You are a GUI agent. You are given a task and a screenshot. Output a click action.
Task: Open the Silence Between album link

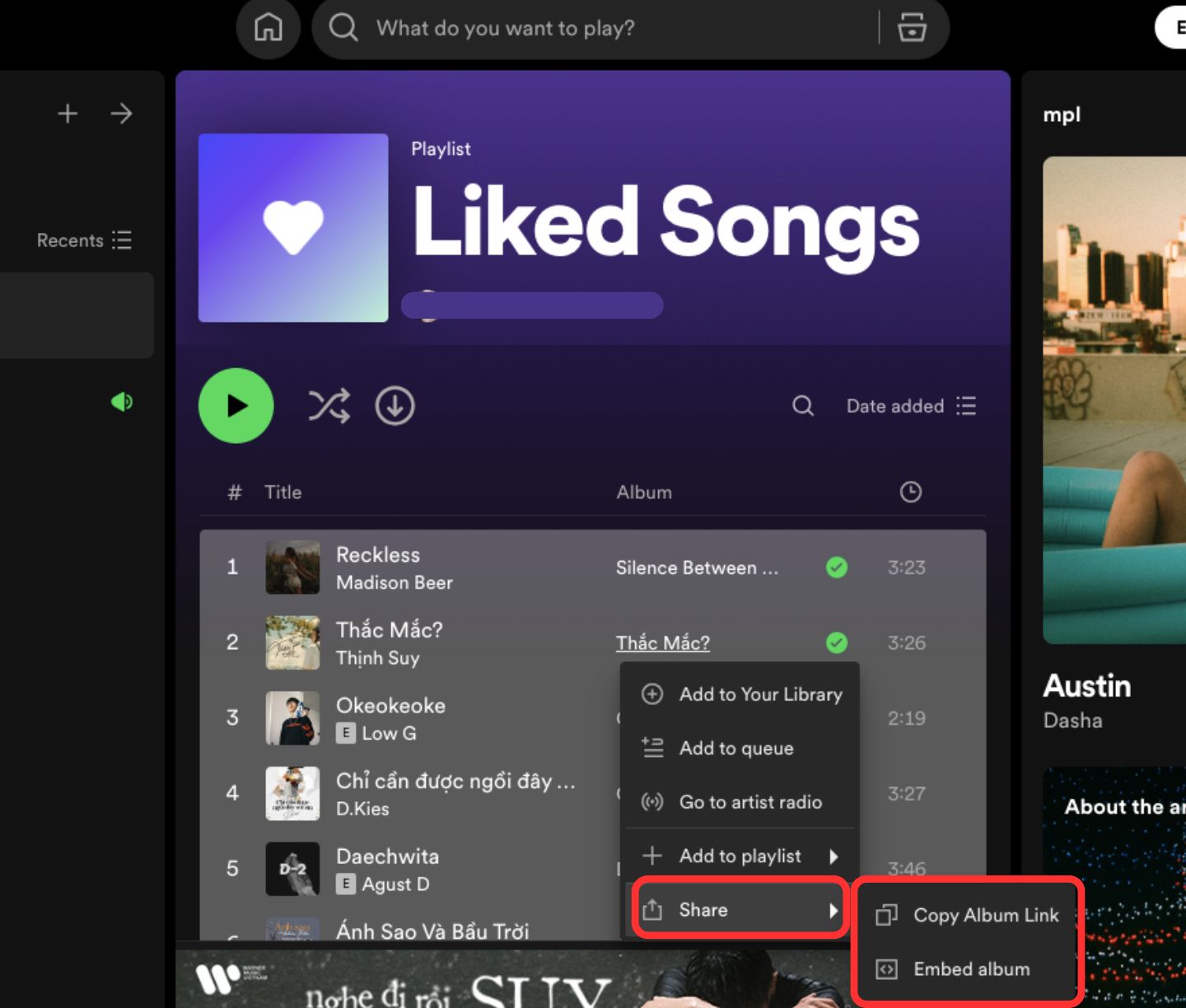[697, 567]
